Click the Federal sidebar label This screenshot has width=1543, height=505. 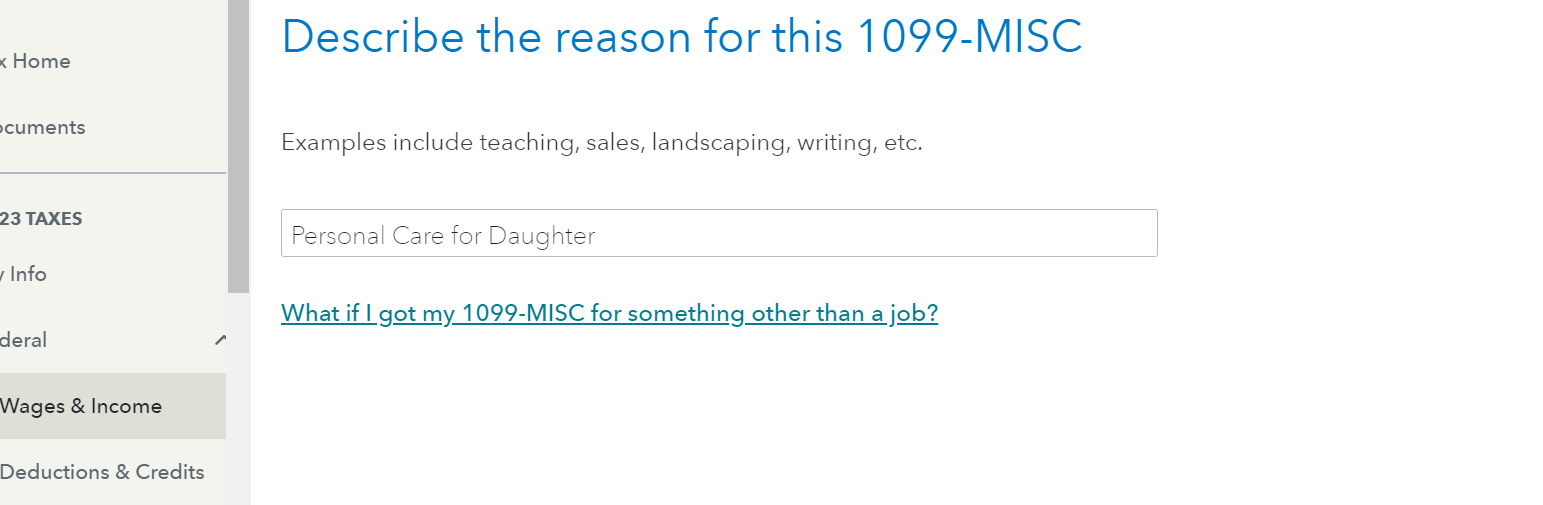coord(25,340)
